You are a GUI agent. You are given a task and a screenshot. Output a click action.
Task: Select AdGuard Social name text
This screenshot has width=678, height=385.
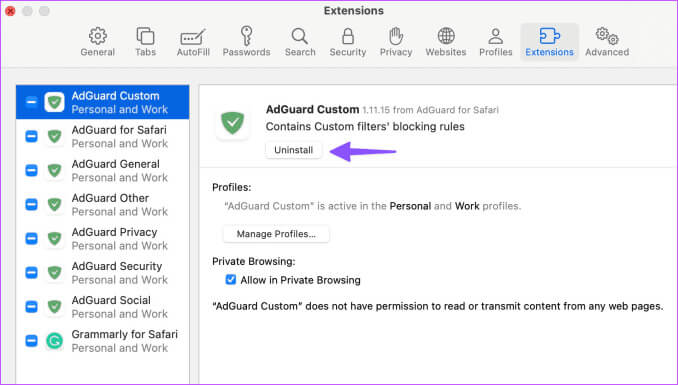click(x=111, y=300)
